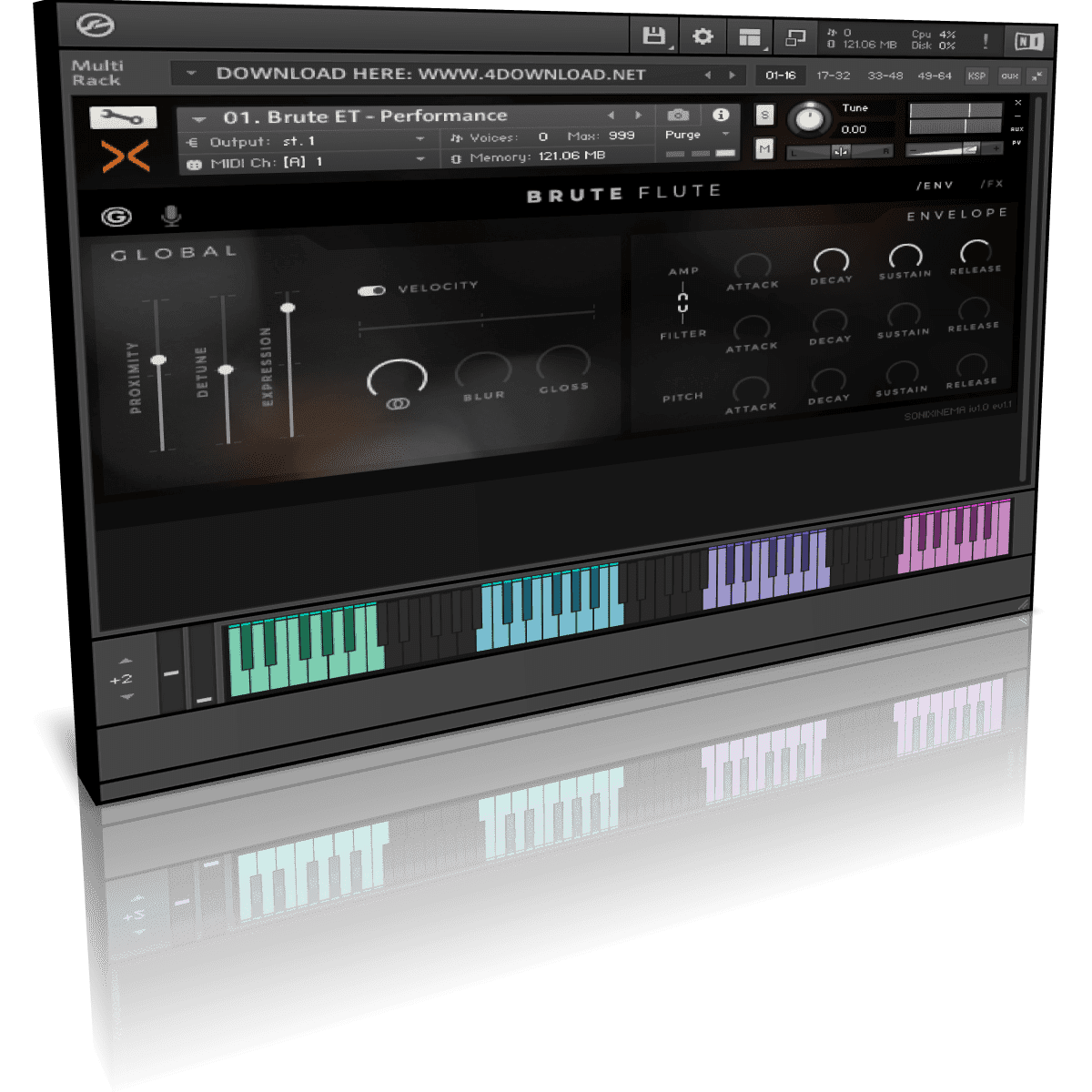Click a key in the green key range
The height and width of the screenshot is (1092, 1092).
[305, 648]
